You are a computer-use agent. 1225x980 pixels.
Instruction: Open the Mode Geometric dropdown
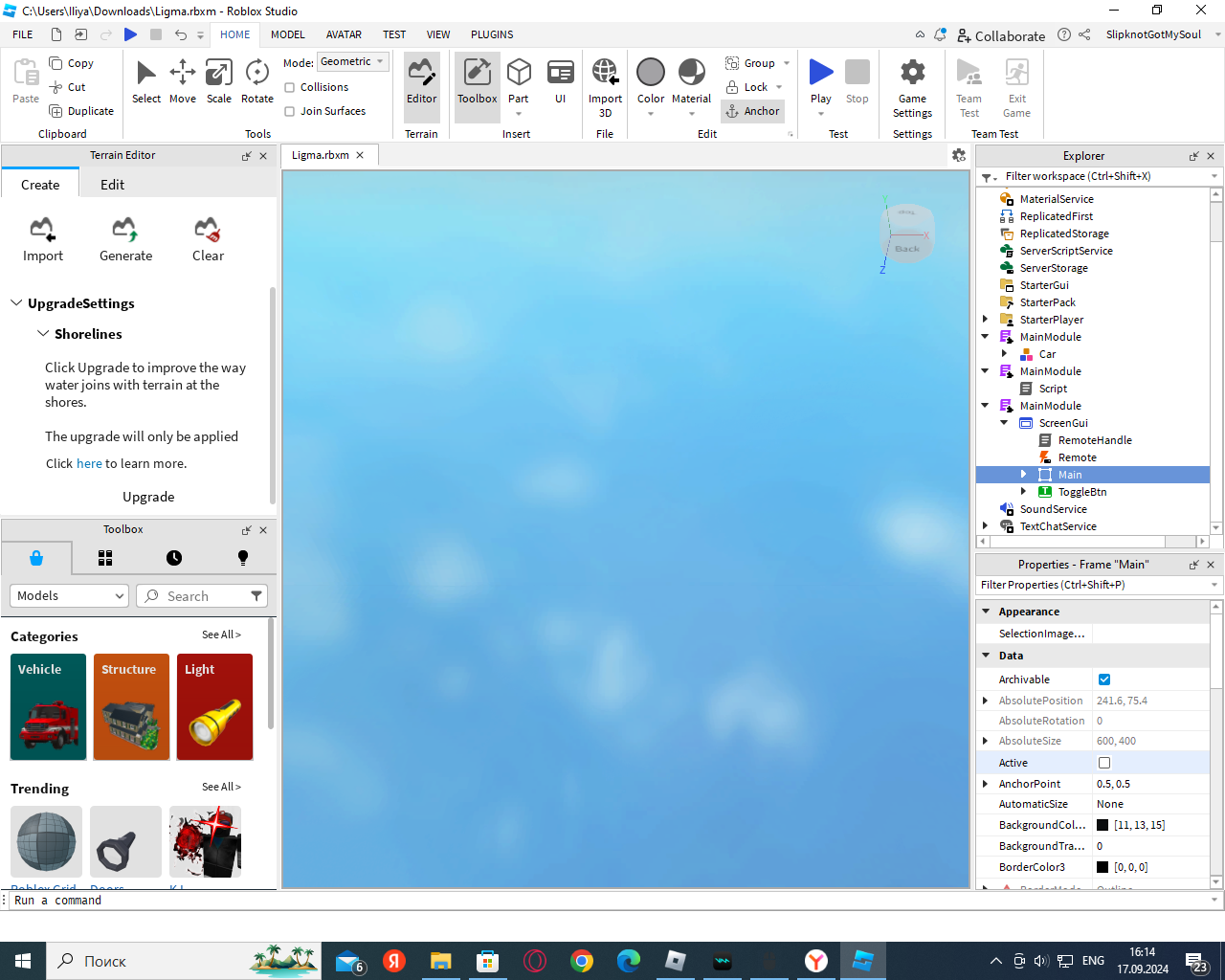pos(352,61)
